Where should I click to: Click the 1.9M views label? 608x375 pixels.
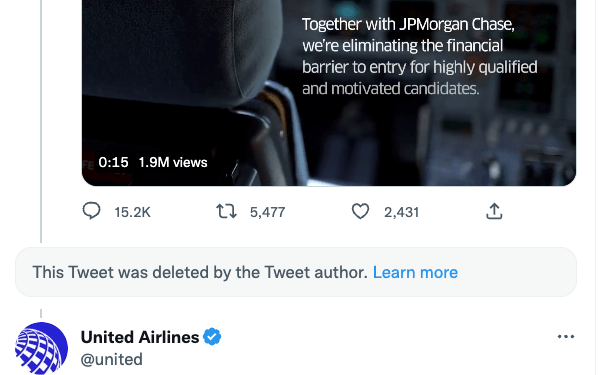(x=173, y=162)
